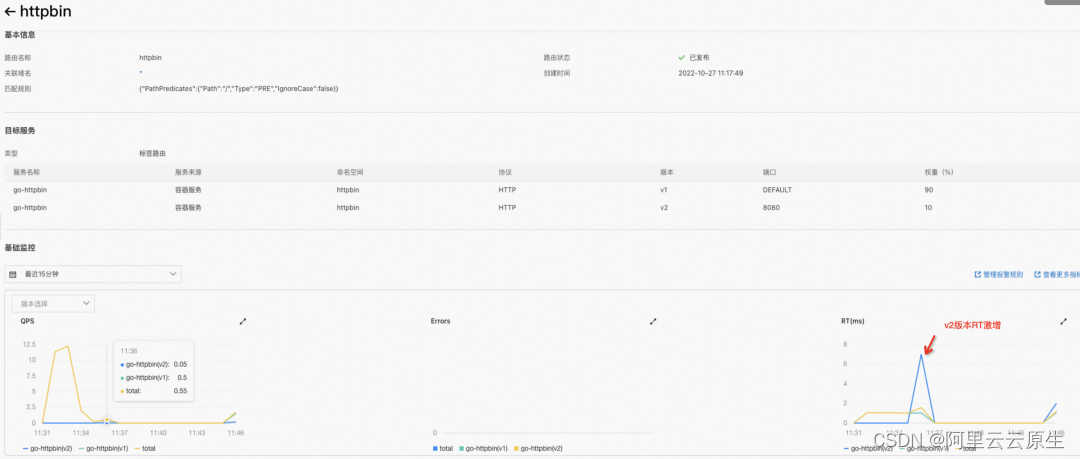Click the httpbin namespace in the v1 row
Viewport: 1080px width, 459px height.
348,190
